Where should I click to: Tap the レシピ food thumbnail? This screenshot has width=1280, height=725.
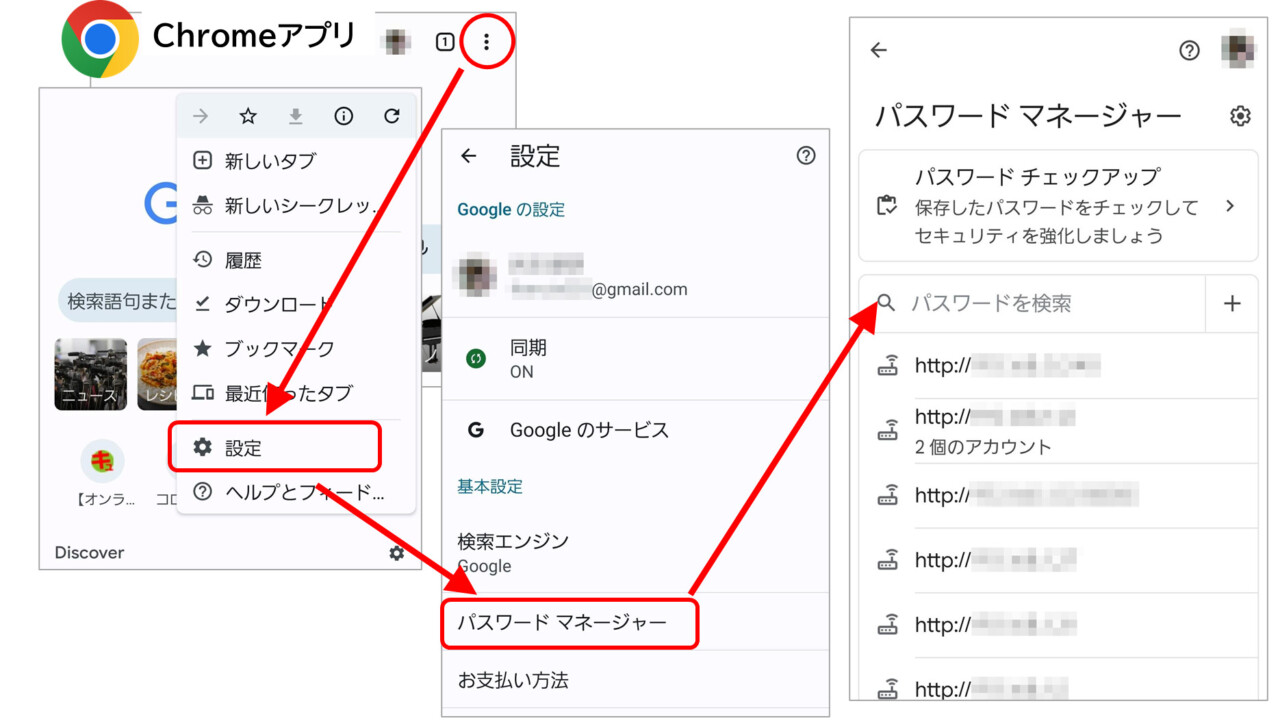point(156,374)
